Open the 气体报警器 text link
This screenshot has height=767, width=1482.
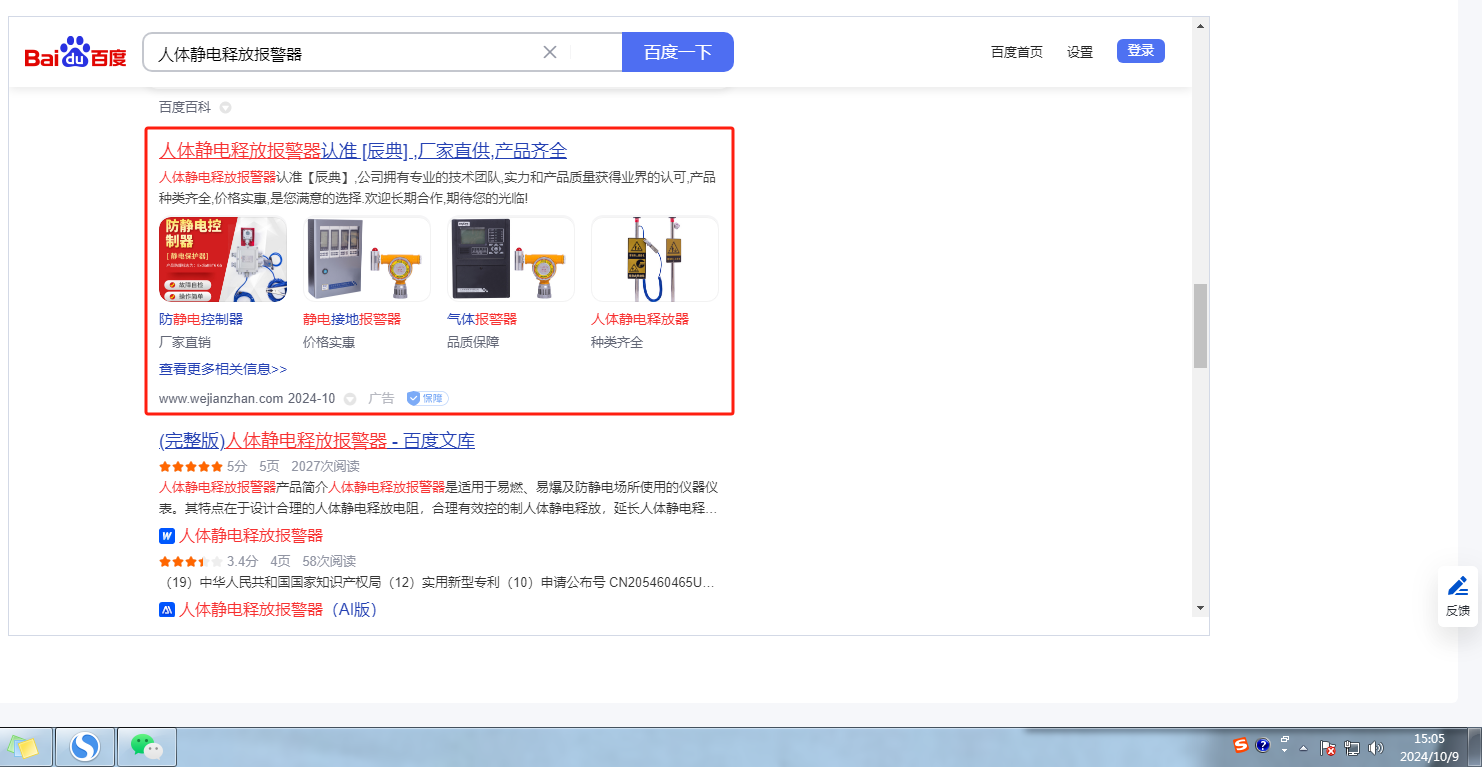click(x=482, y=319)
